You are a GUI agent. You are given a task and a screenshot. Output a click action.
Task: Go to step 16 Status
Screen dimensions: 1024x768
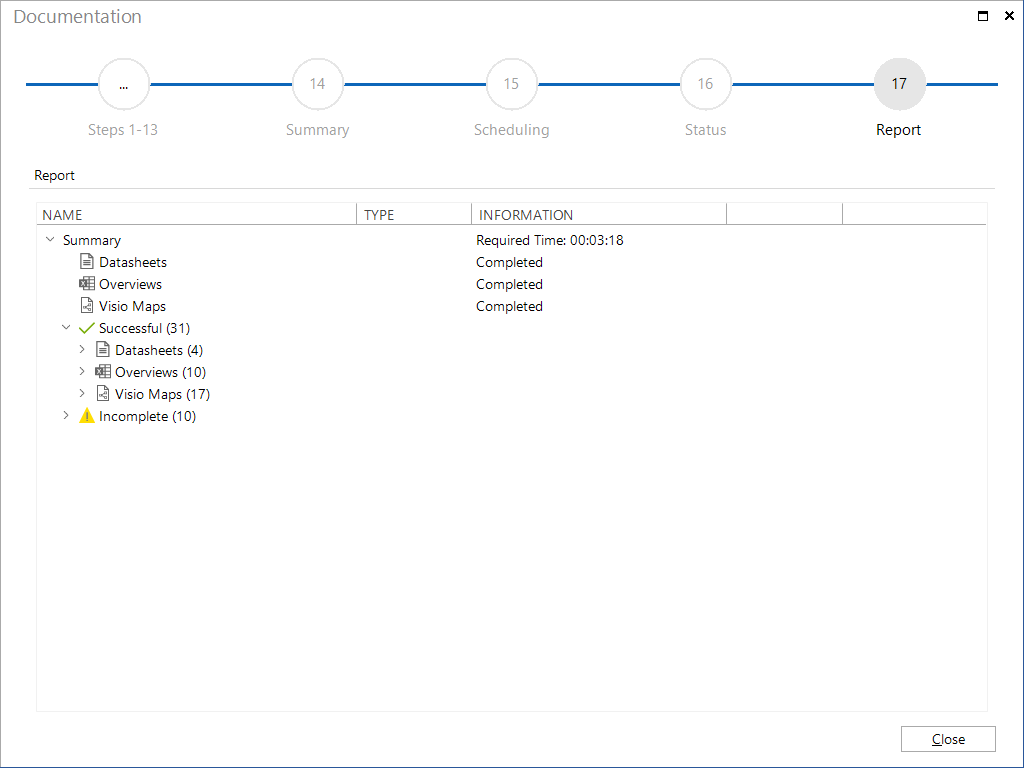705,84
